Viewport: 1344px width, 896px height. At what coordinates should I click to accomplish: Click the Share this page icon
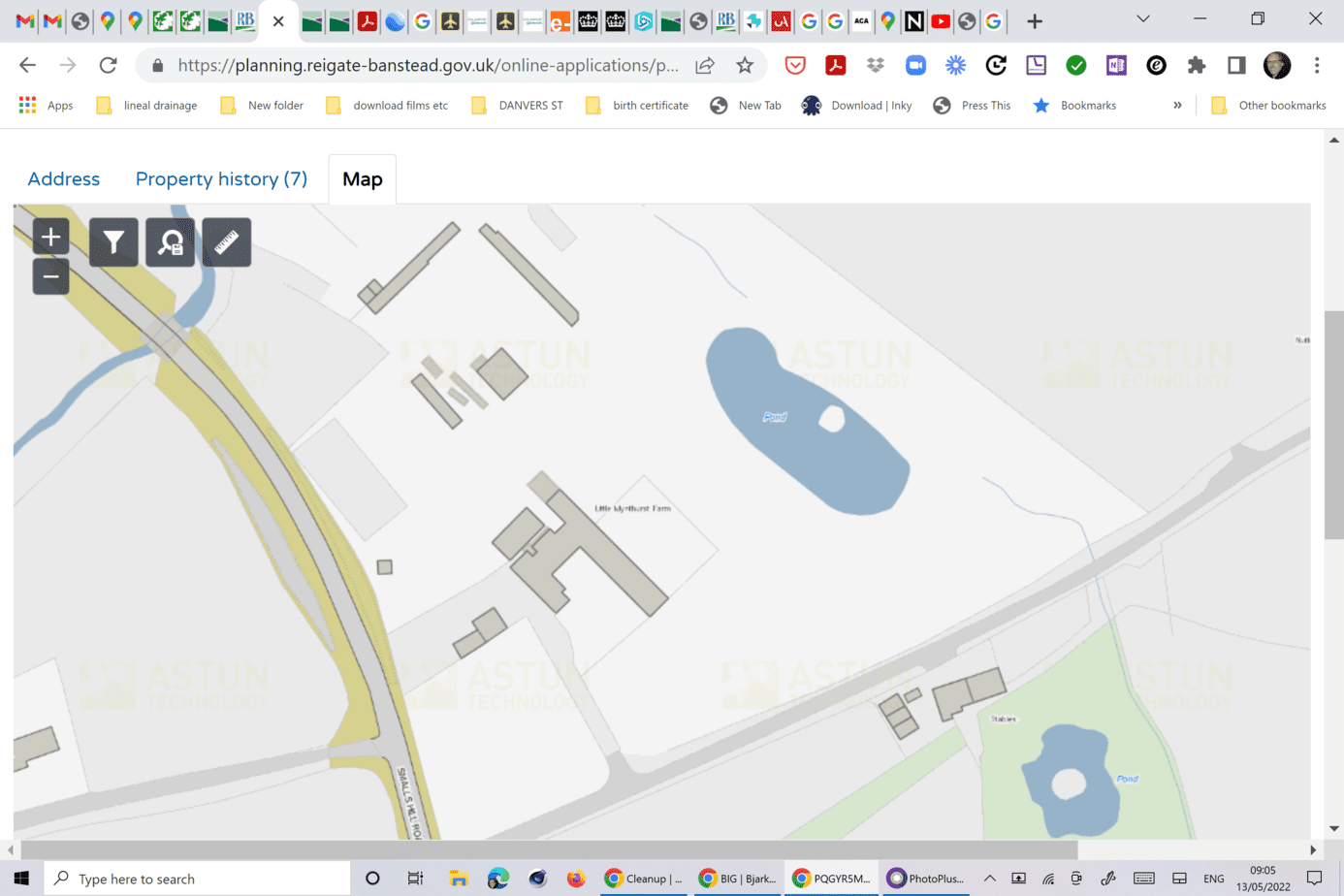(x=705, y=65)
